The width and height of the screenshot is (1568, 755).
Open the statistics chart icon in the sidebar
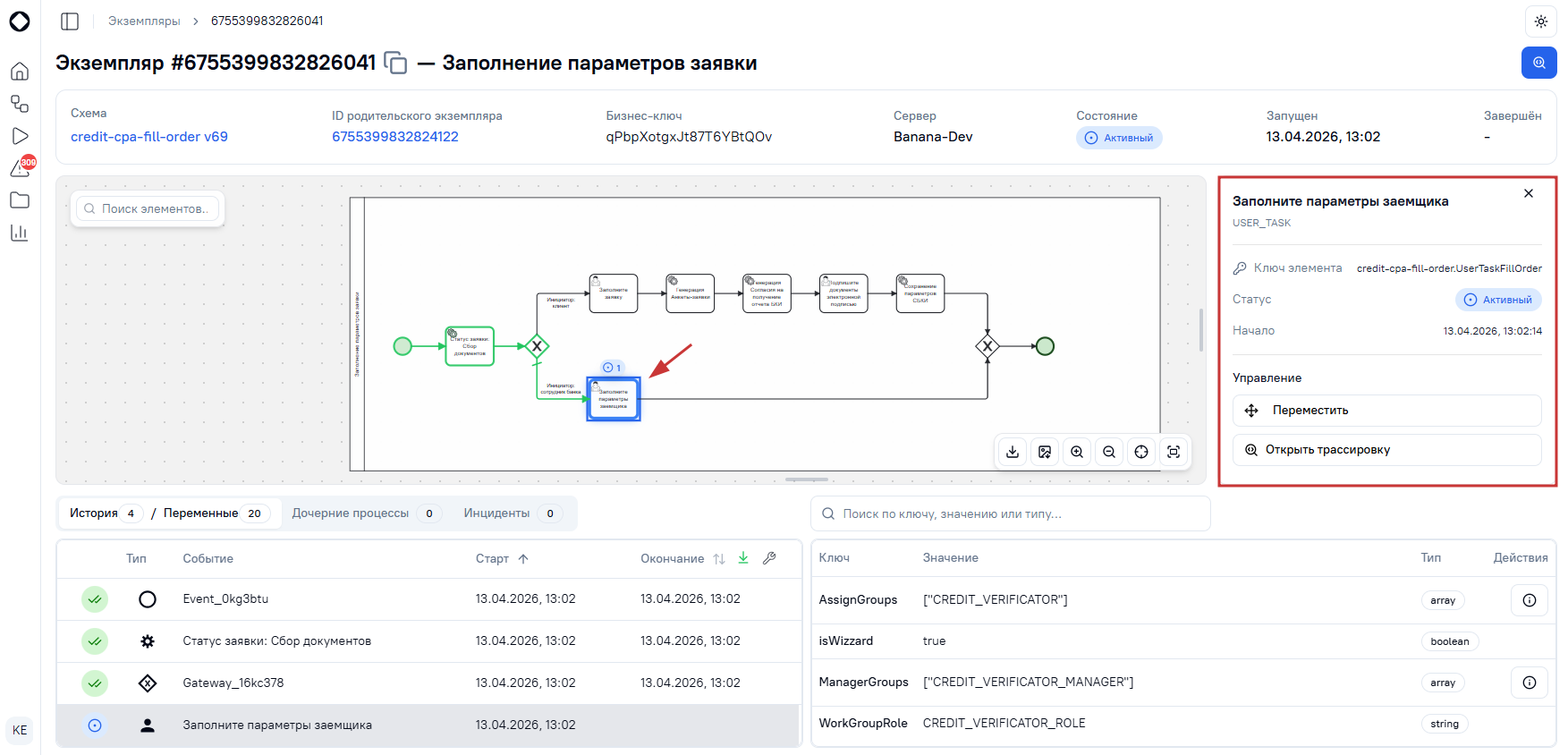click(20, 233)
